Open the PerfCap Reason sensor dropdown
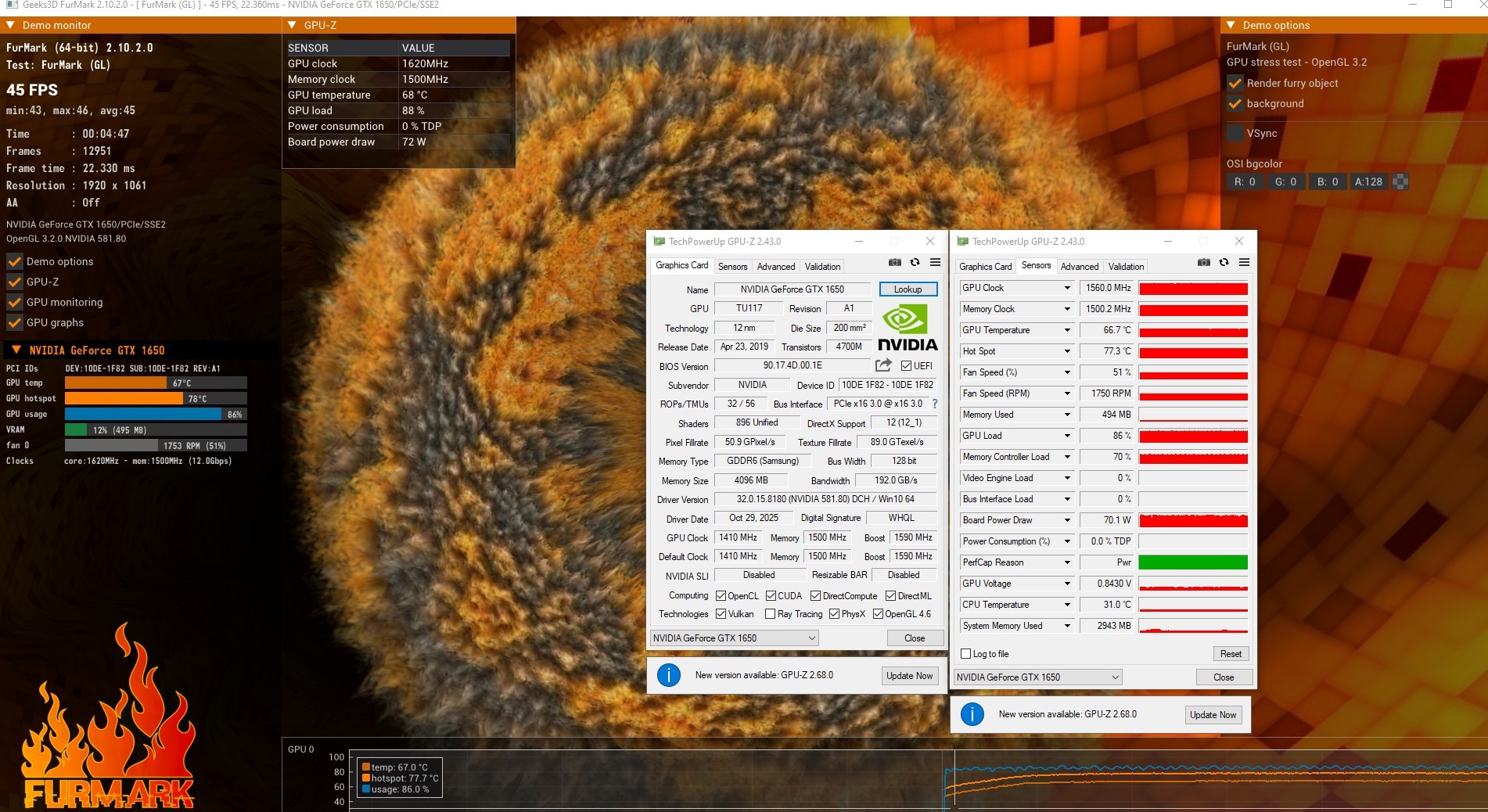The width and height of the screenshot is (1488, 812). click(1067, 562)
